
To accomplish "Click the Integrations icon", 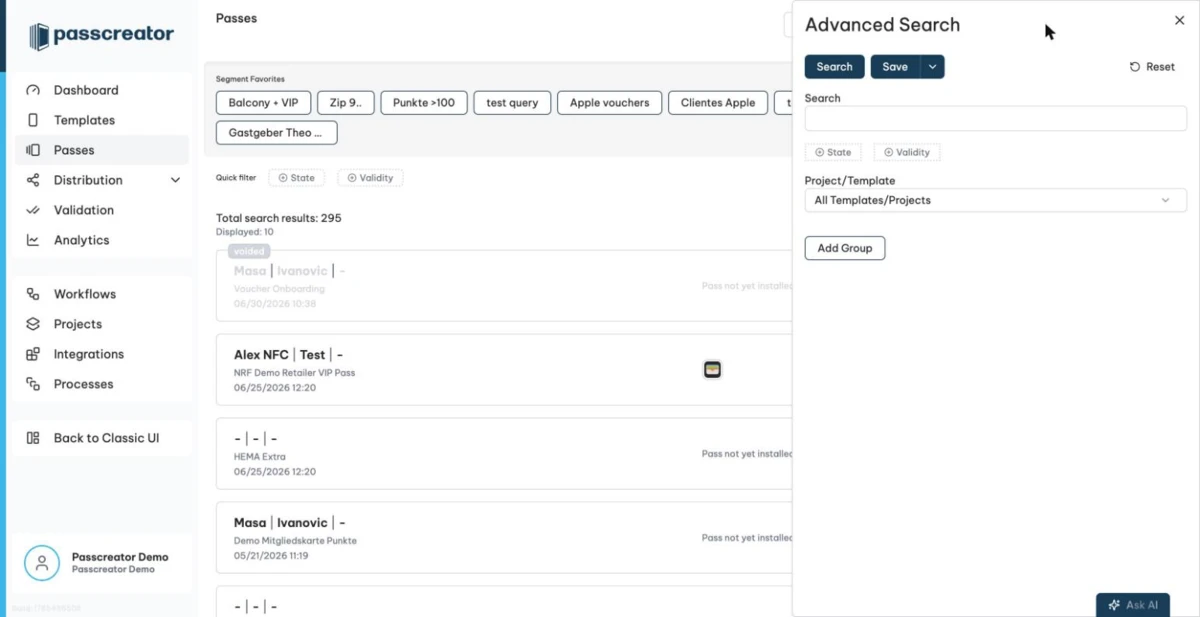I will 33,354.
